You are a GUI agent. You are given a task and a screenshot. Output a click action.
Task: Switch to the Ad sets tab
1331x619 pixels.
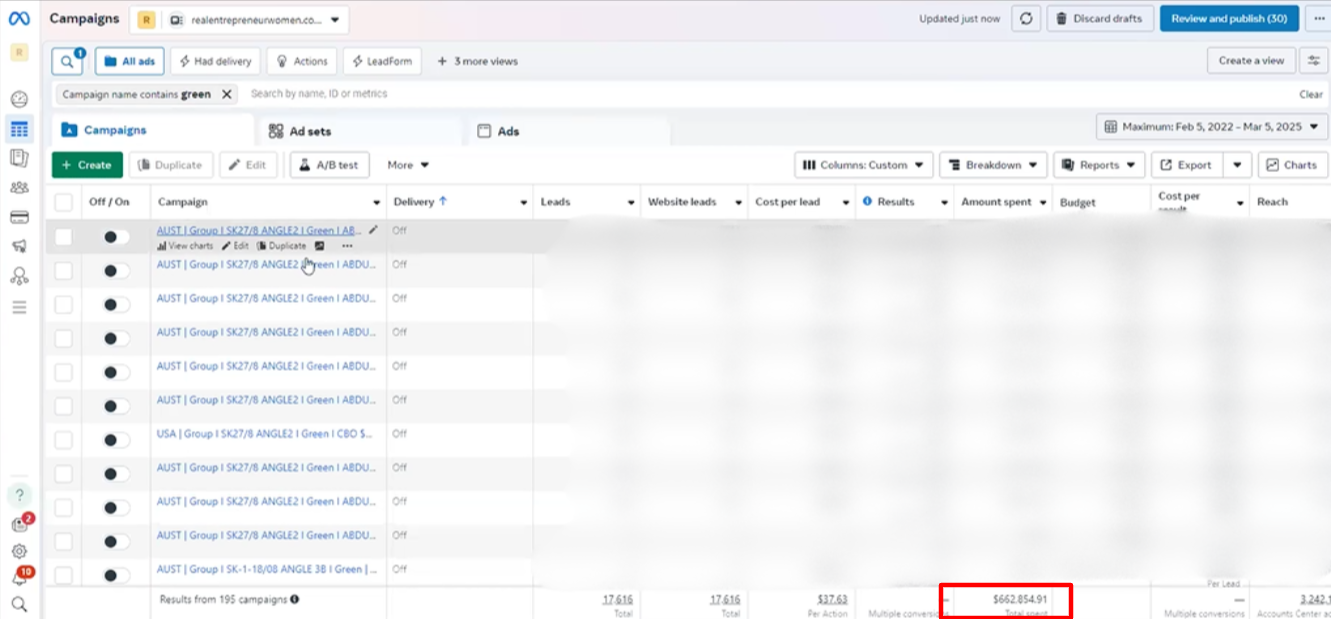tap(310, 131)
